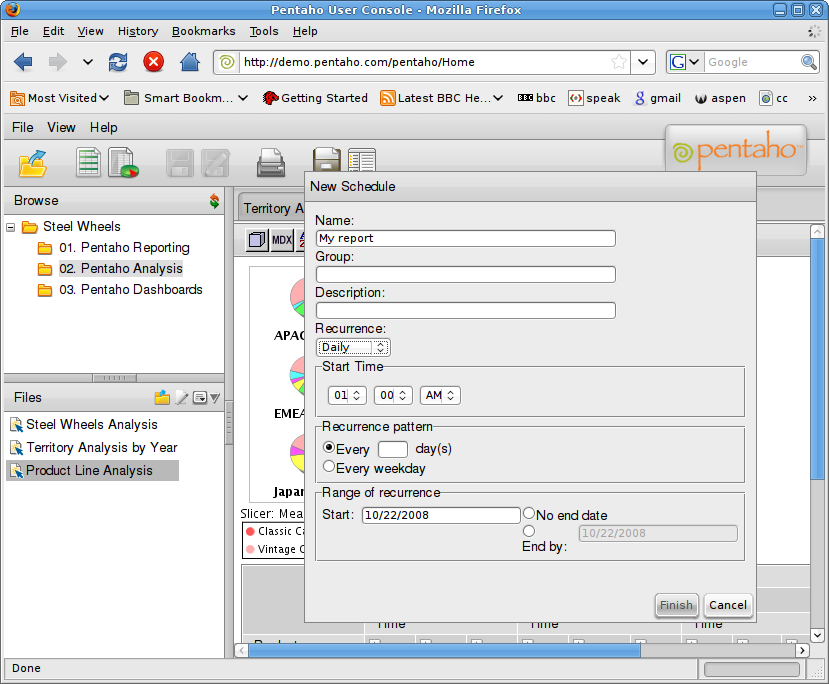Open the start minute 00 dropdown
Image resolution: width=829 pixels, height=684 pixels.
[x=393, y=395]
